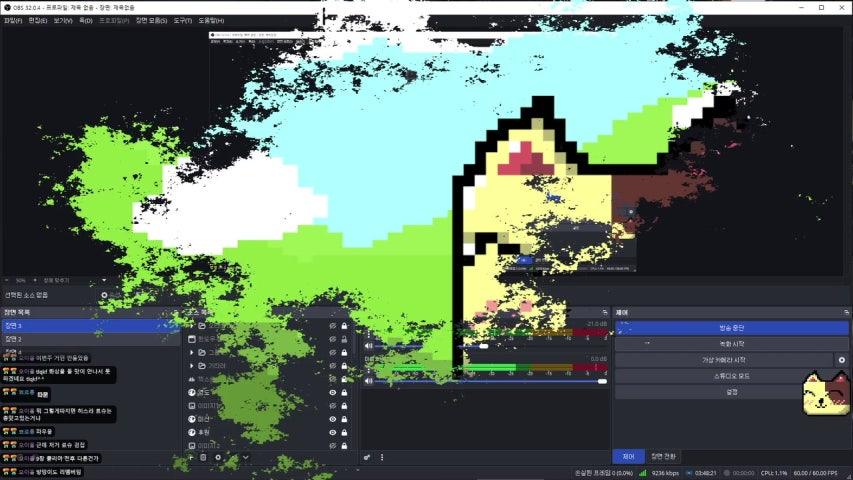The height and width of the screenshot is (480, 853).
Task: Open the 보기(V) menu
Action: tap(63, 21)
